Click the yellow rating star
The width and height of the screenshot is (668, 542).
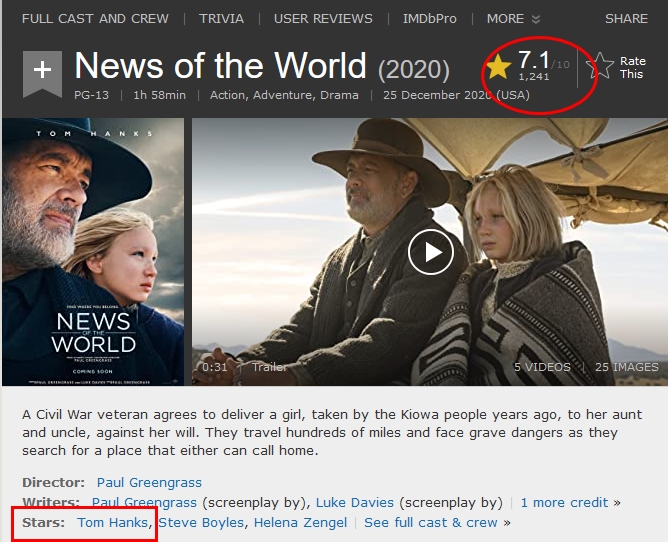click(498, 68)
